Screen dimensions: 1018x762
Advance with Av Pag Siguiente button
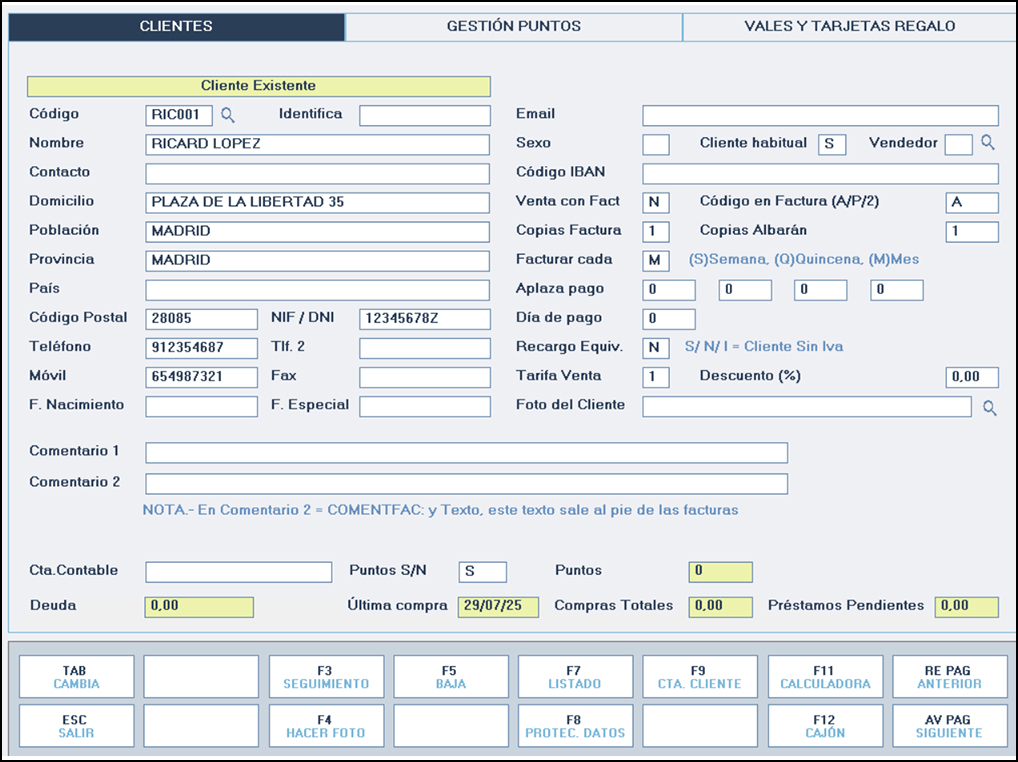coord(949,726)
